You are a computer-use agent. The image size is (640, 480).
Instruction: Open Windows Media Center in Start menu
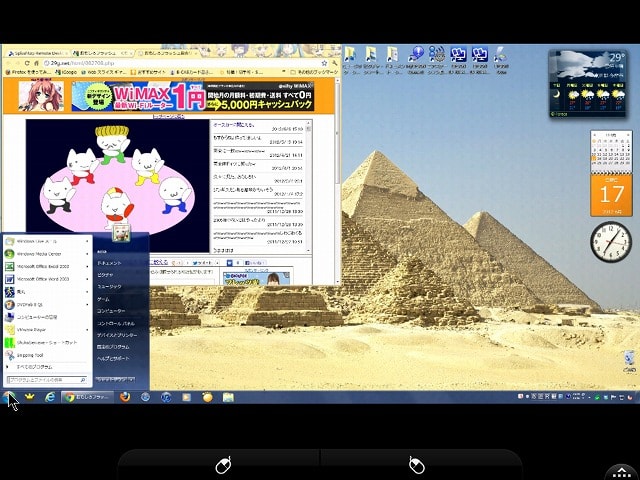coord(47,254)
